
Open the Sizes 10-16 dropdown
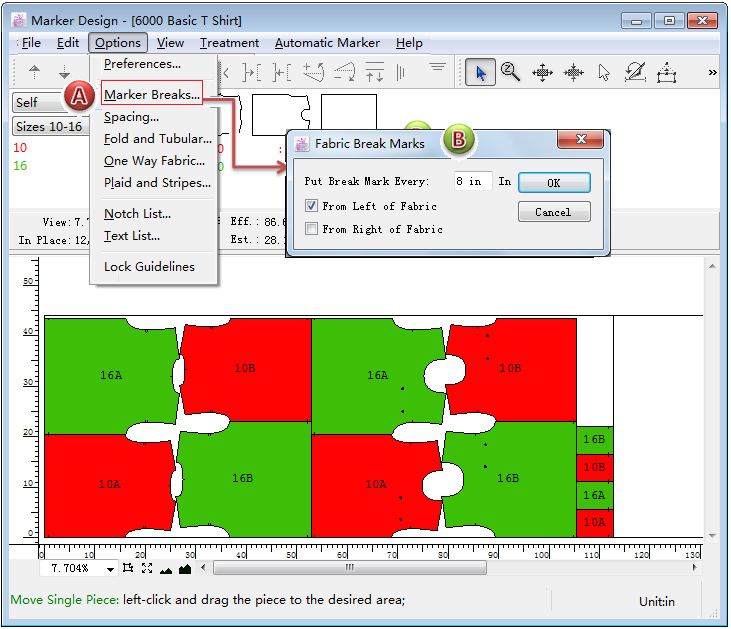[48, 127]
